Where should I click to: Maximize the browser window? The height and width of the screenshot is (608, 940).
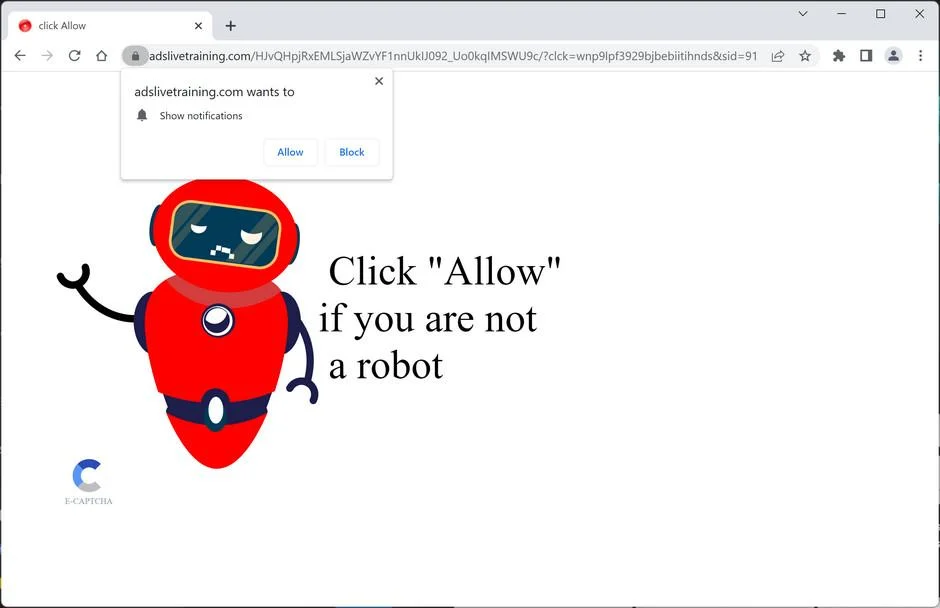point(881,14)
